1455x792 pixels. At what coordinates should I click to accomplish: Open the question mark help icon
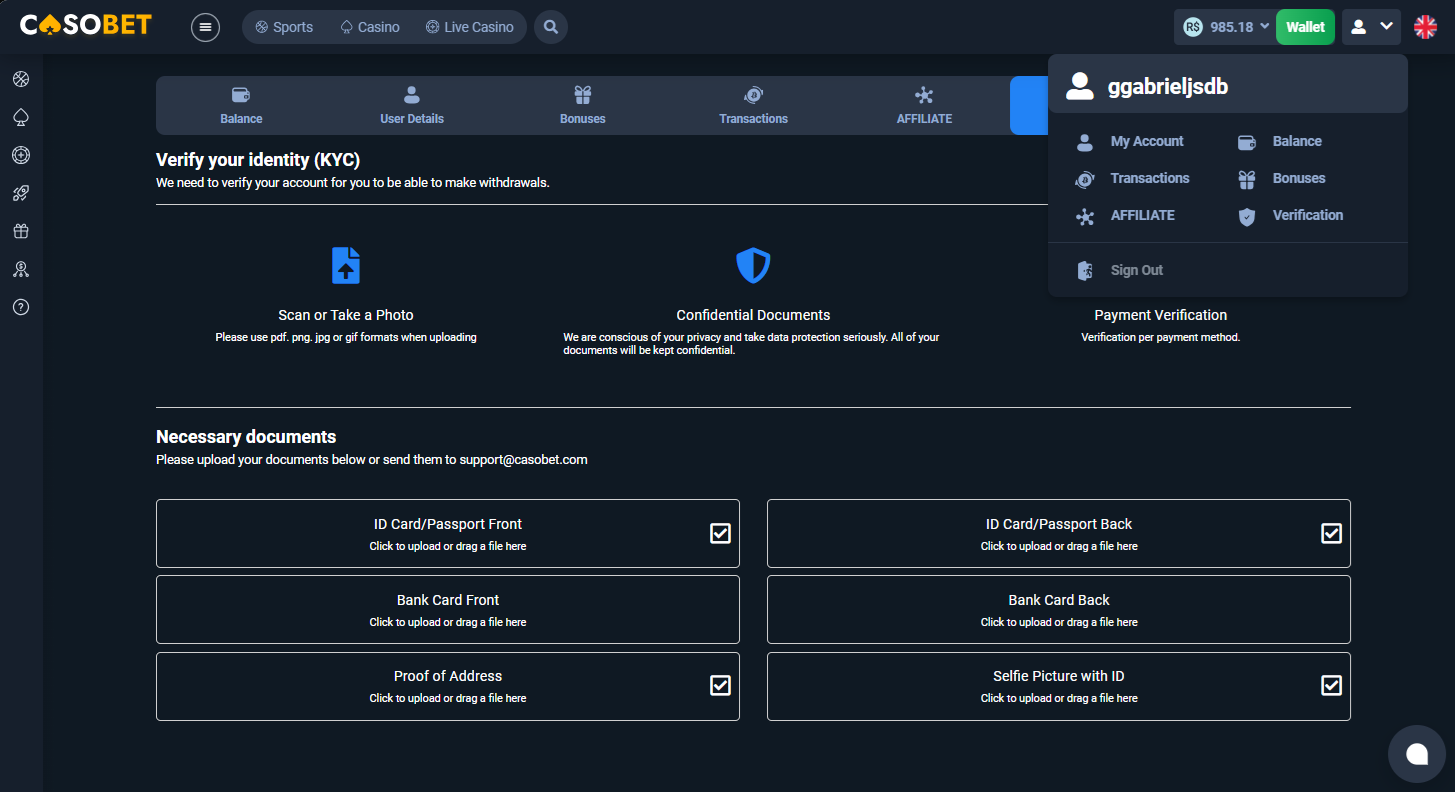pyautogui.click(x=21, y=307)
